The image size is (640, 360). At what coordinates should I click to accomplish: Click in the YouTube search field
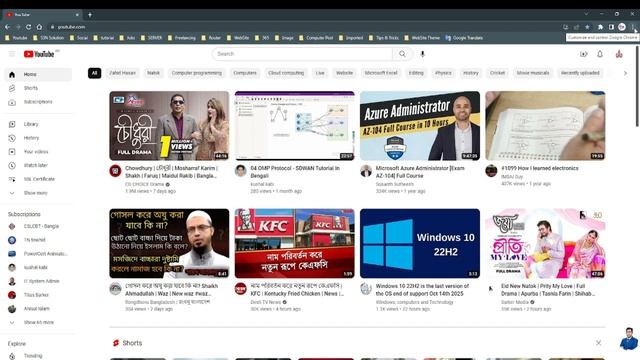point(302,54)
